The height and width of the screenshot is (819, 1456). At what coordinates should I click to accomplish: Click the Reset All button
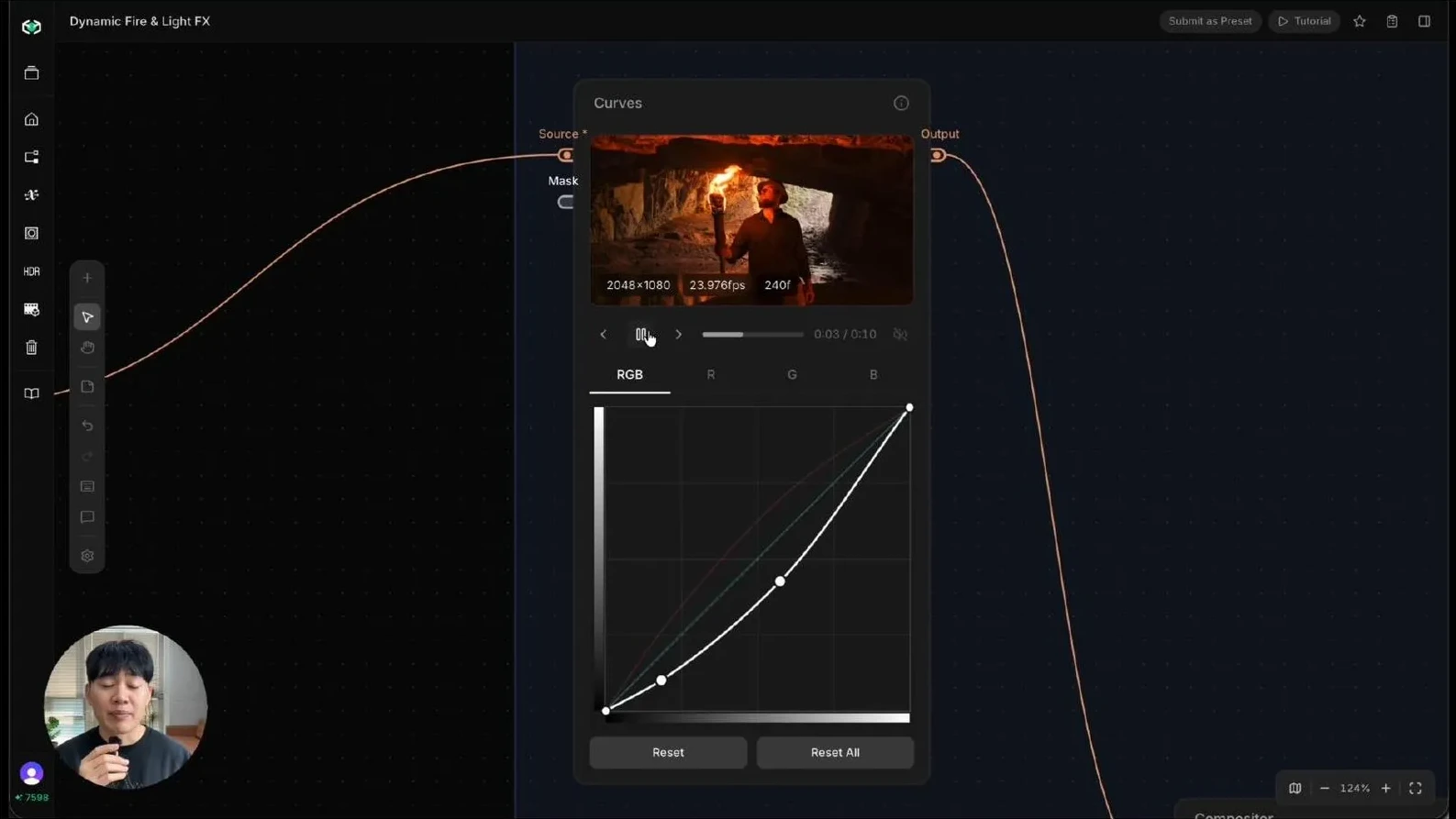point(835,752)
